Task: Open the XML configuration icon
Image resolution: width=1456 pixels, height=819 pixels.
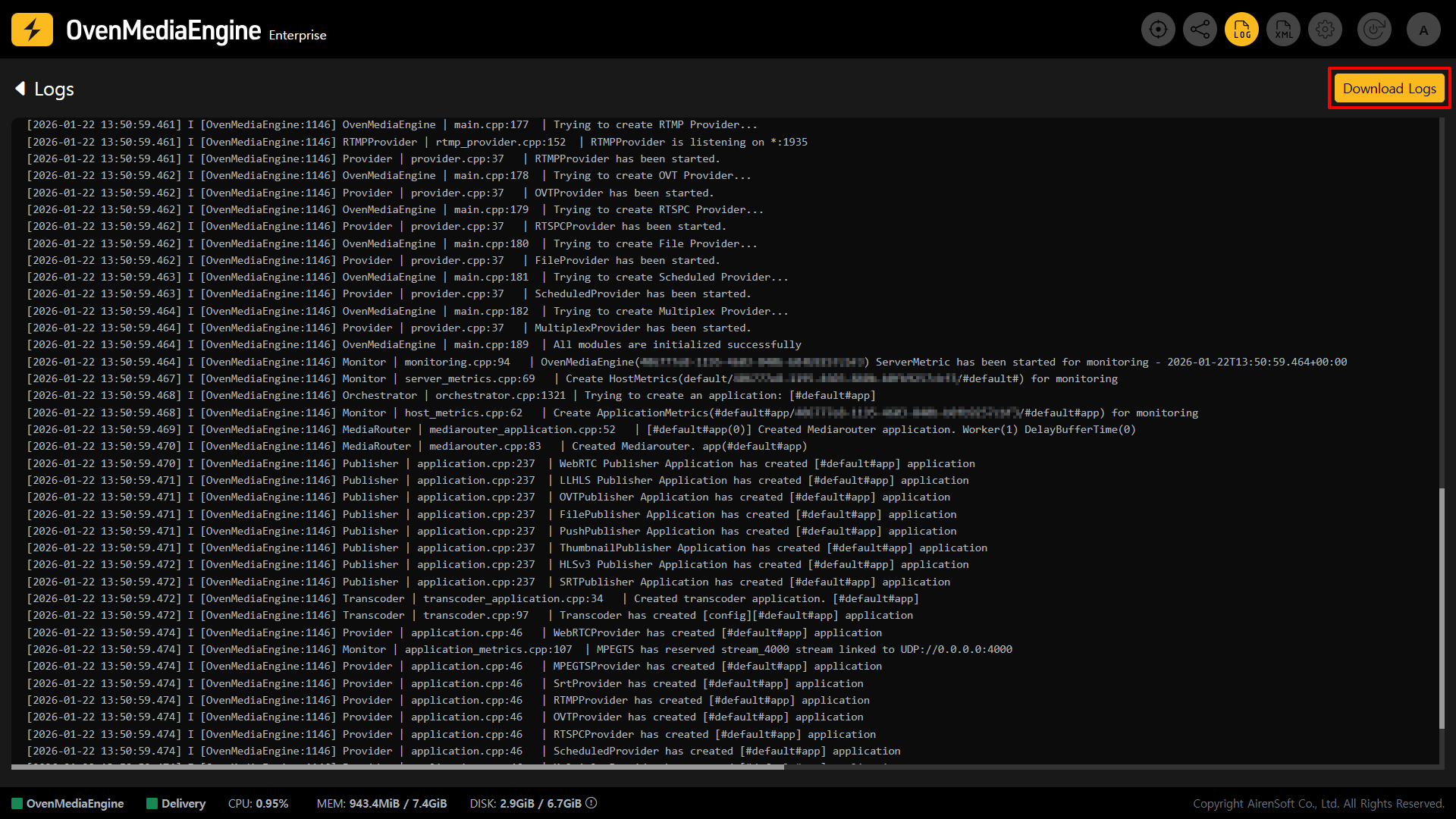Action: click(x=1283, y=30)
